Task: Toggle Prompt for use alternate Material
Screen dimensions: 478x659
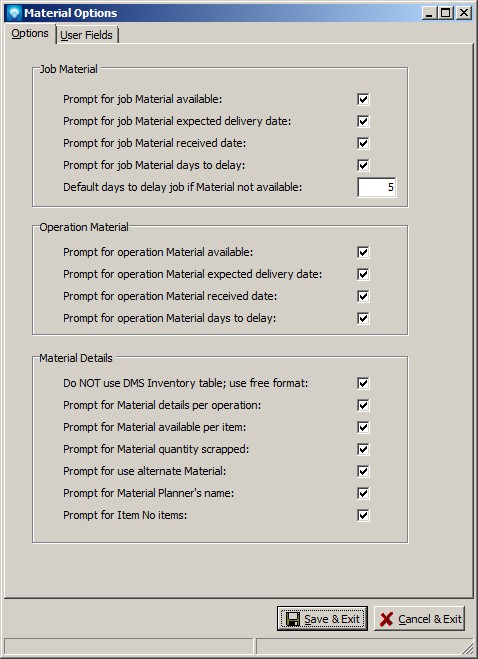Action: click(x=363, y=471)
